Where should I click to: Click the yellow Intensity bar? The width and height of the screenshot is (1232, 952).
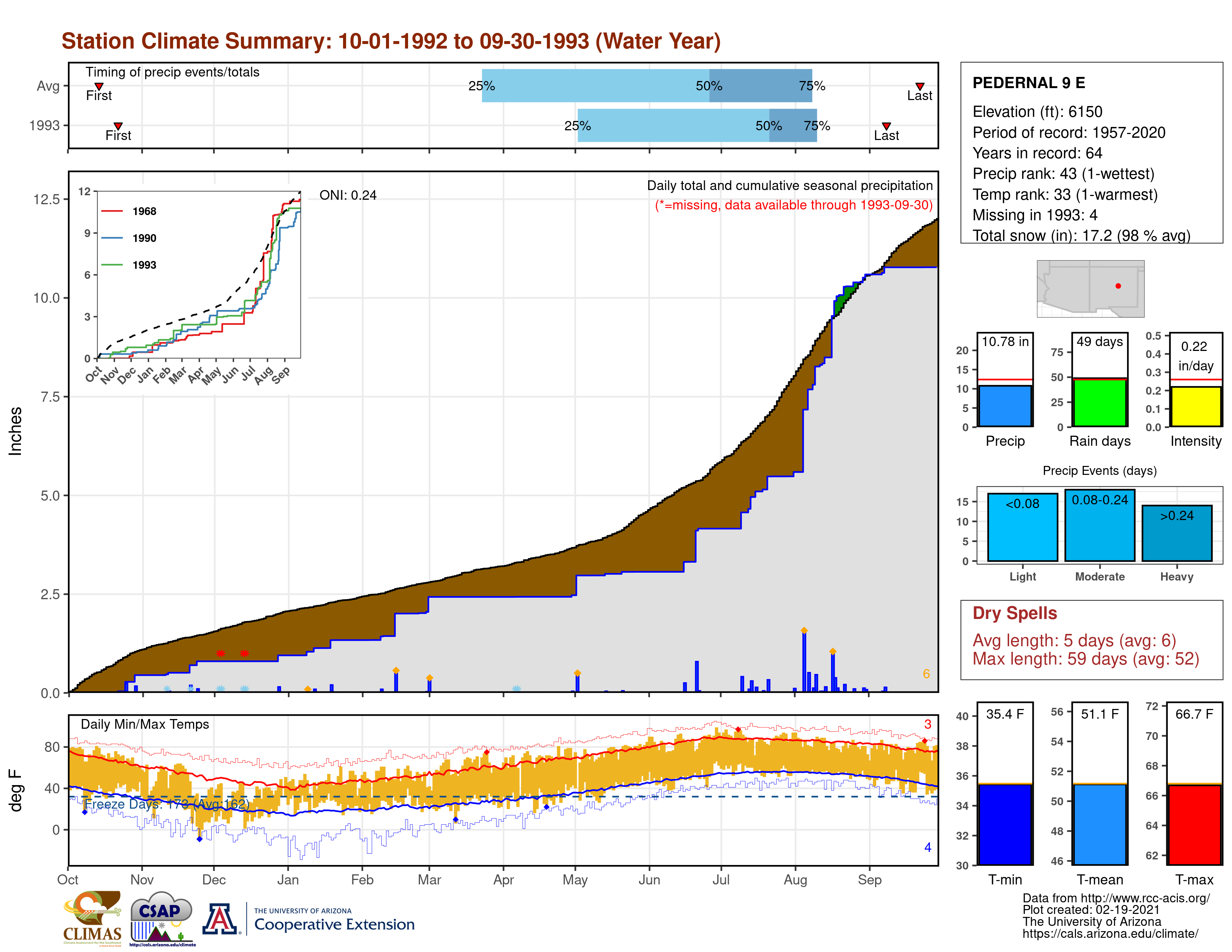click(1195, 407)
